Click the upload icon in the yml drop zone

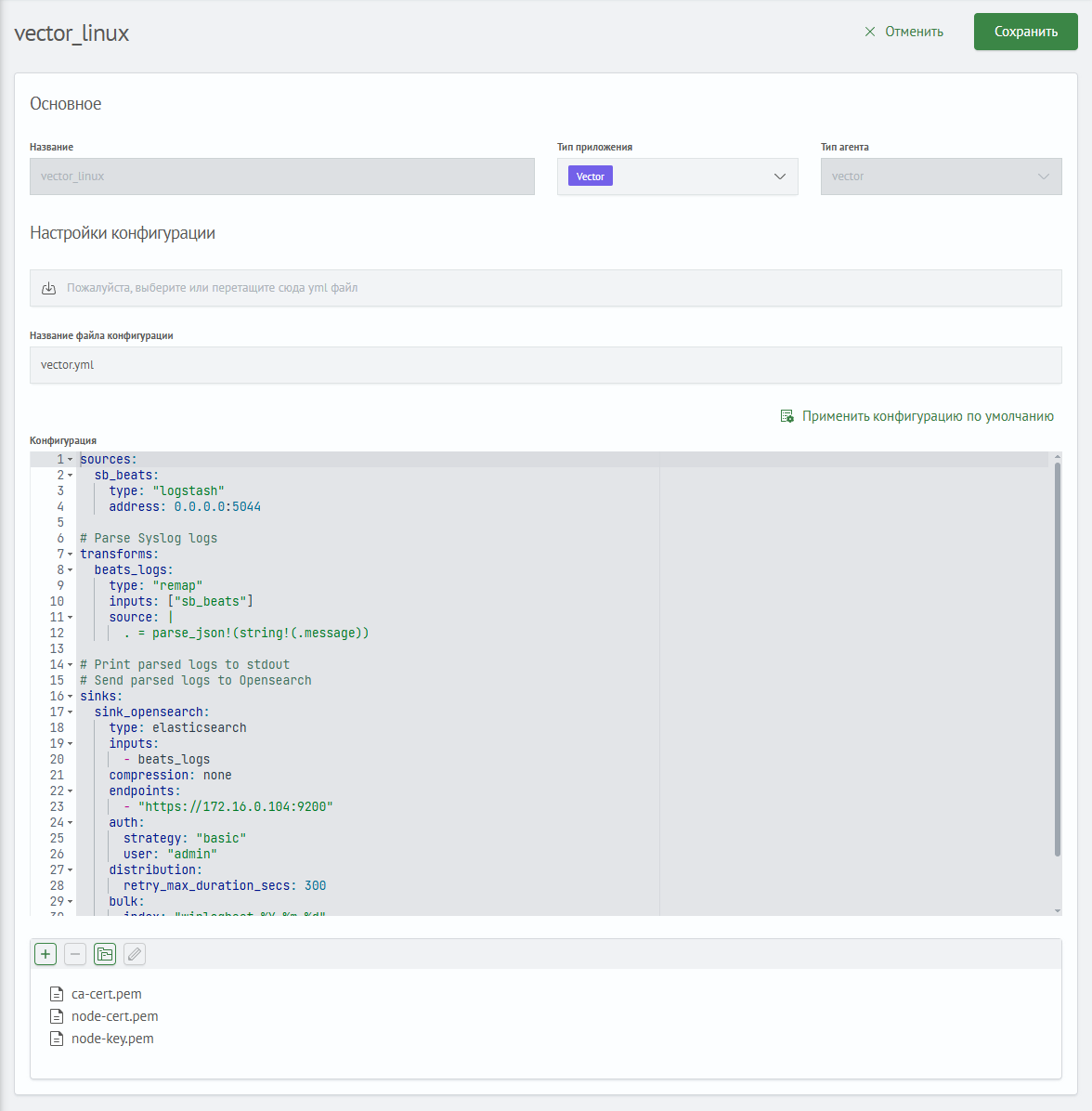click(x=49, y=288)
